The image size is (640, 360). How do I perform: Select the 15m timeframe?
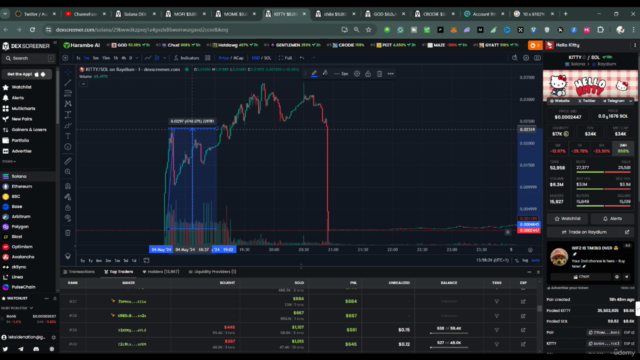coord(106,58)
